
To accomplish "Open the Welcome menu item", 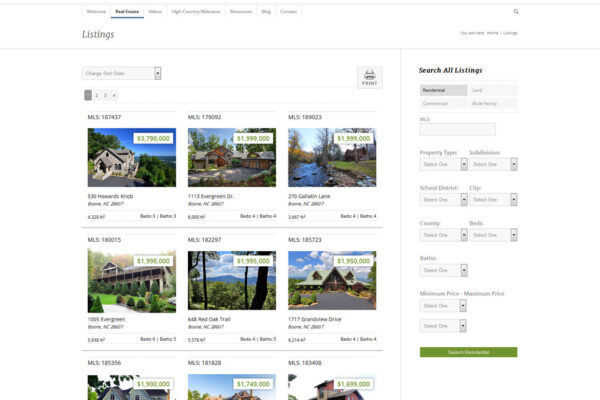I will coord(96,11).
